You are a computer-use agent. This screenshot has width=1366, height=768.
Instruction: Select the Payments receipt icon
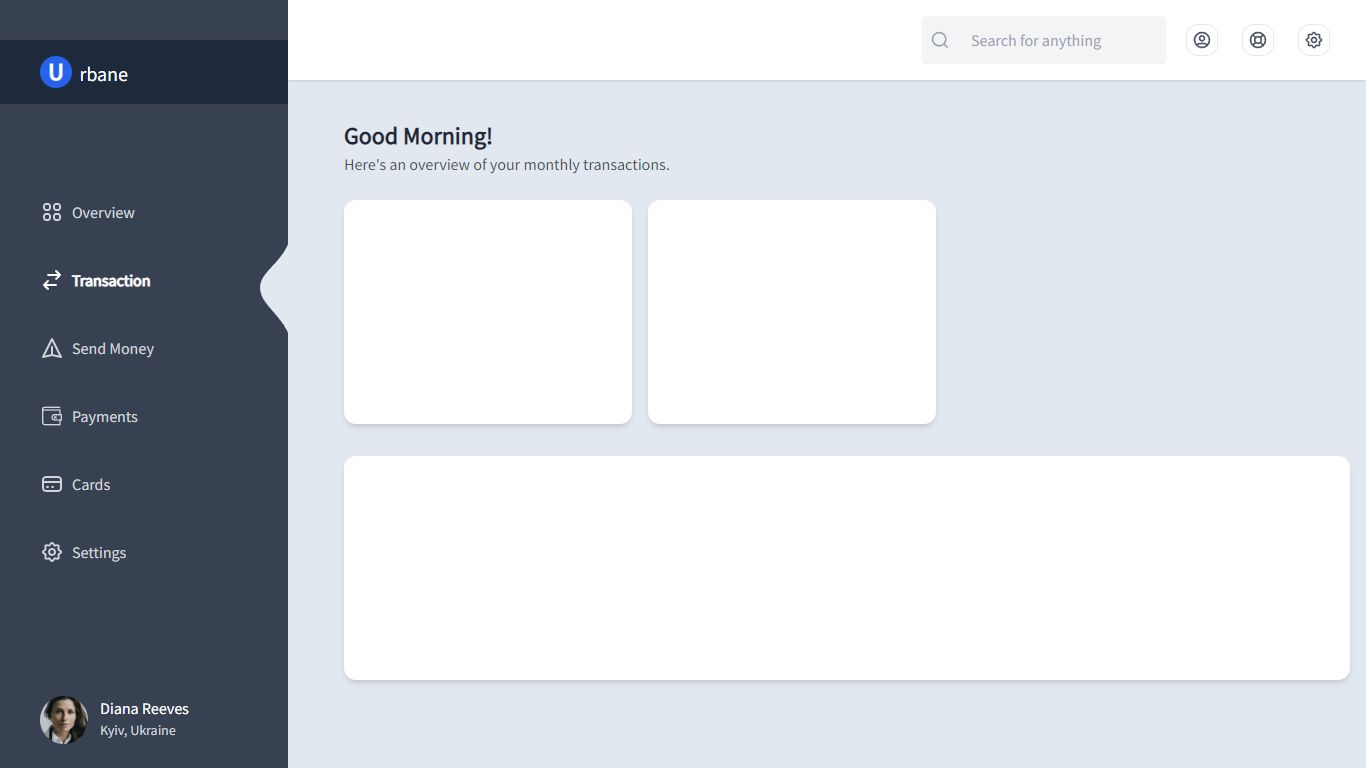coord(51,416)
